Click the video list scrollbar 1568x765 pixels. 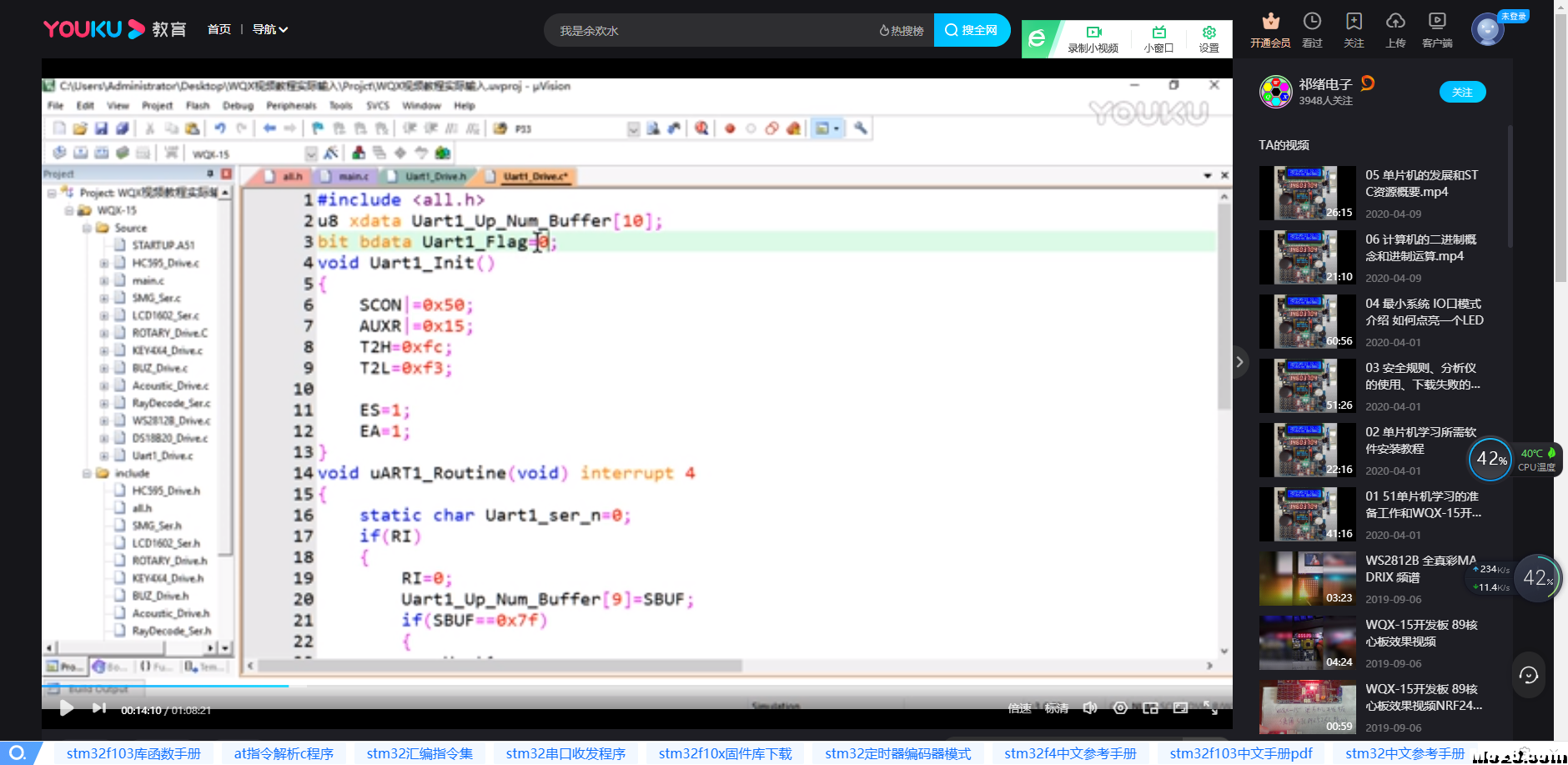coord(1510,186)
